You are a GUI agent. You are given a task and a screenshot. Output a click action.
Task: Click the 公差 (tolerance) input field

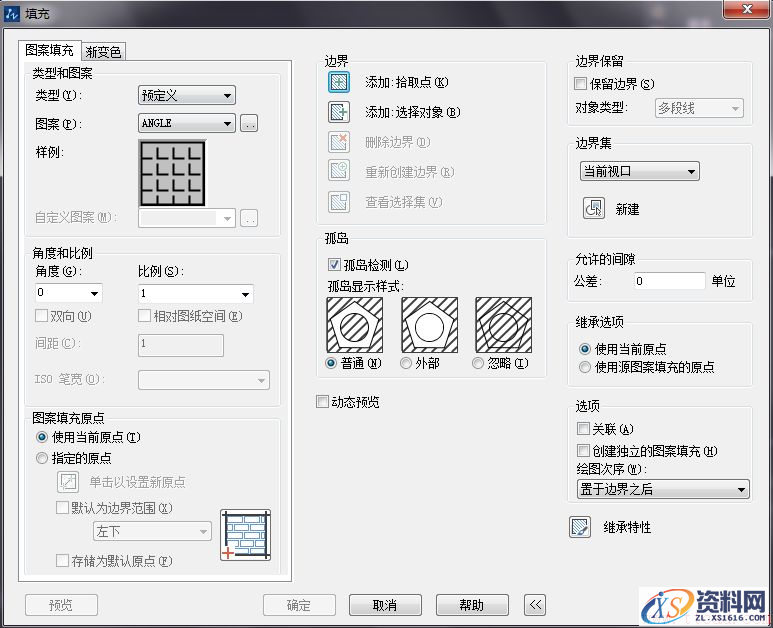(x=670, y=281)
